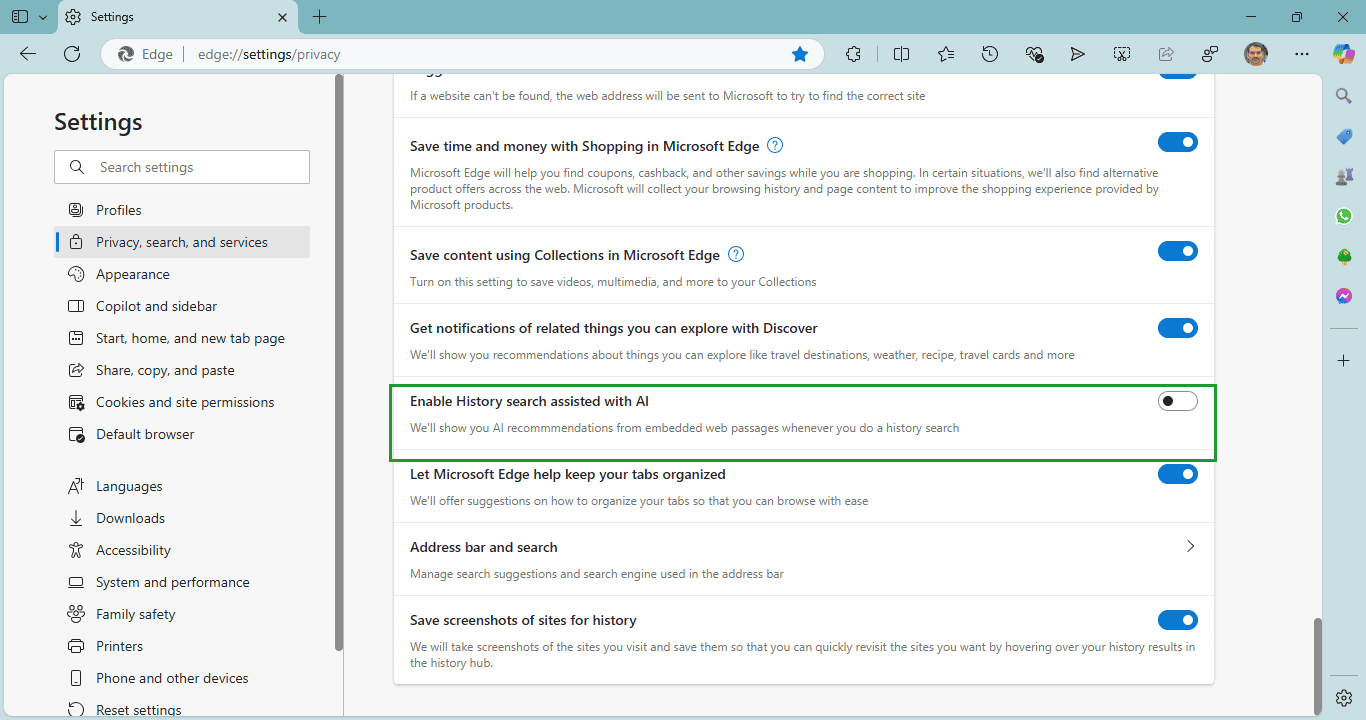Click the Workspaces people-link toolbar icon
Viewport: 1366px width, 720px height.
[x=1211, y=54]
